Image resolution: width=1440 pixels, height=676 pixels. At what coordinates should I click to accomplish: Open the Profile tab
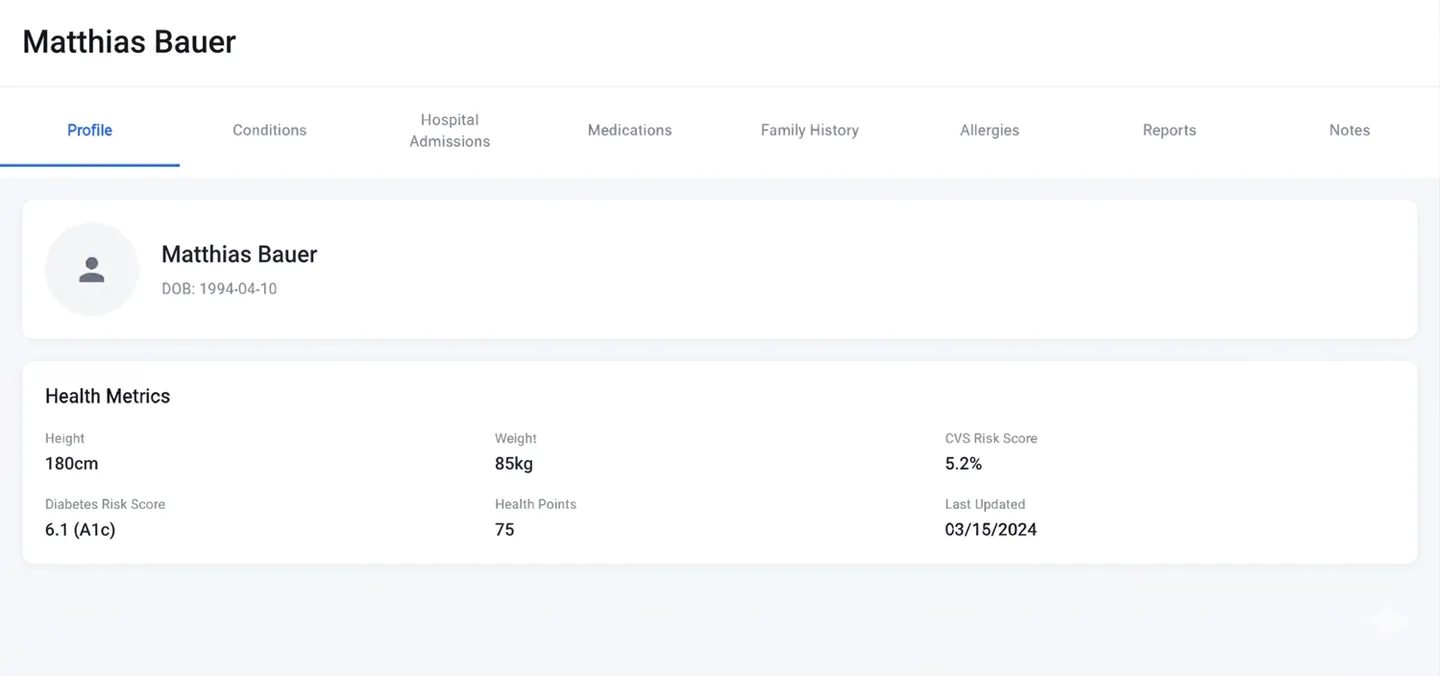point(90,130)
